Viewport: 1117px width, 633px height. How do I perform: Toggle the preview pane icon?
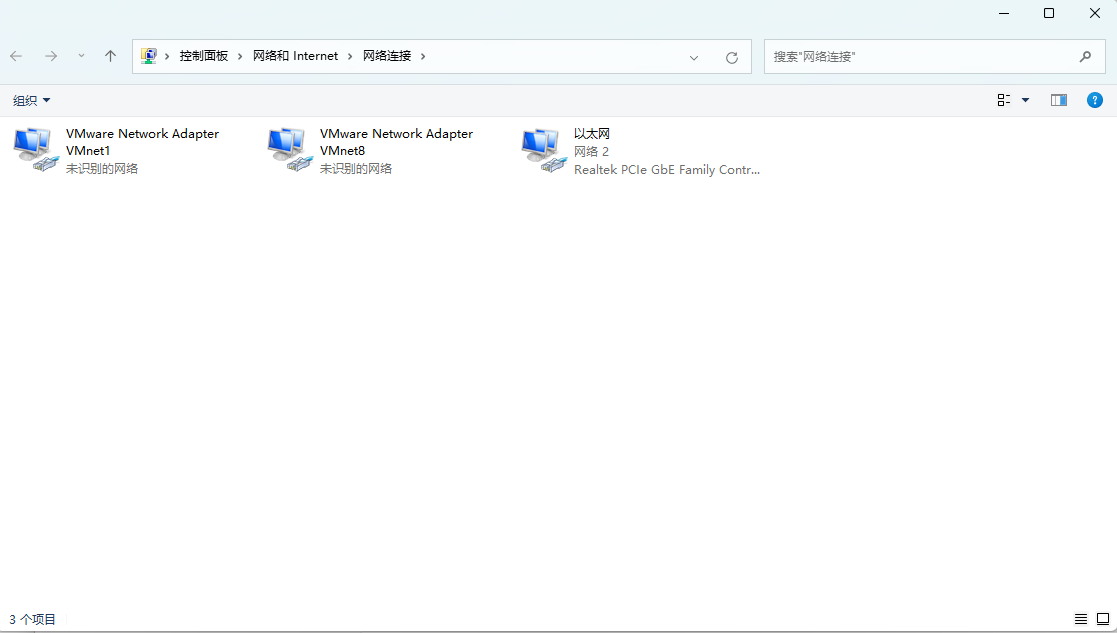coord(1059,100)
